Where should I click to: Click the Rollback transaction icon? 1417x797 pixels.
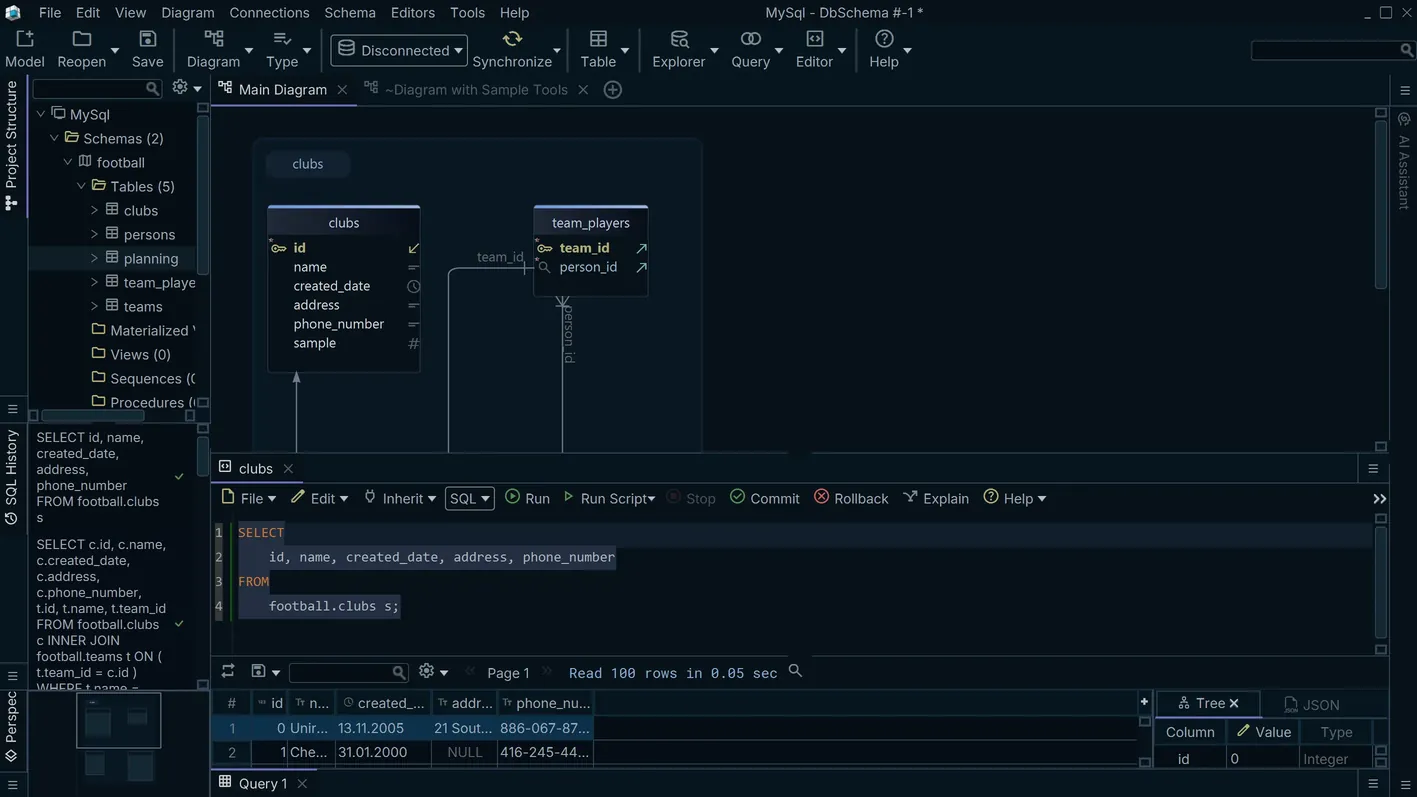(x=850, y=498)
